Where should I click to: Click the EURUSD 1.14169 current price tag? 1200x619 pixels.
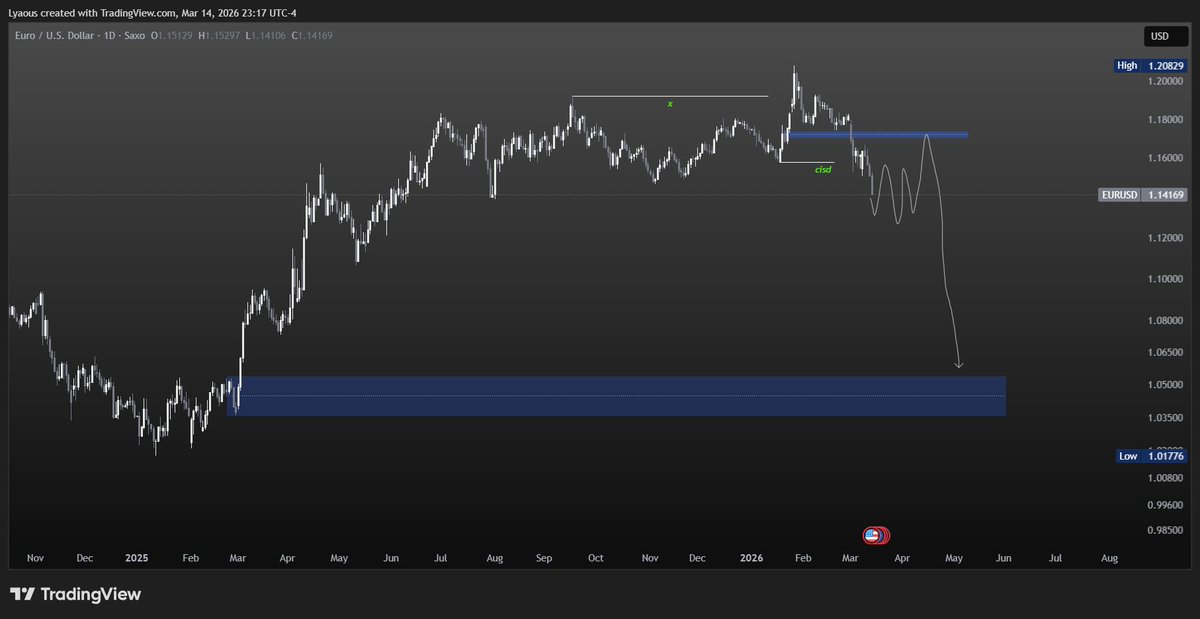point(1143,195)
